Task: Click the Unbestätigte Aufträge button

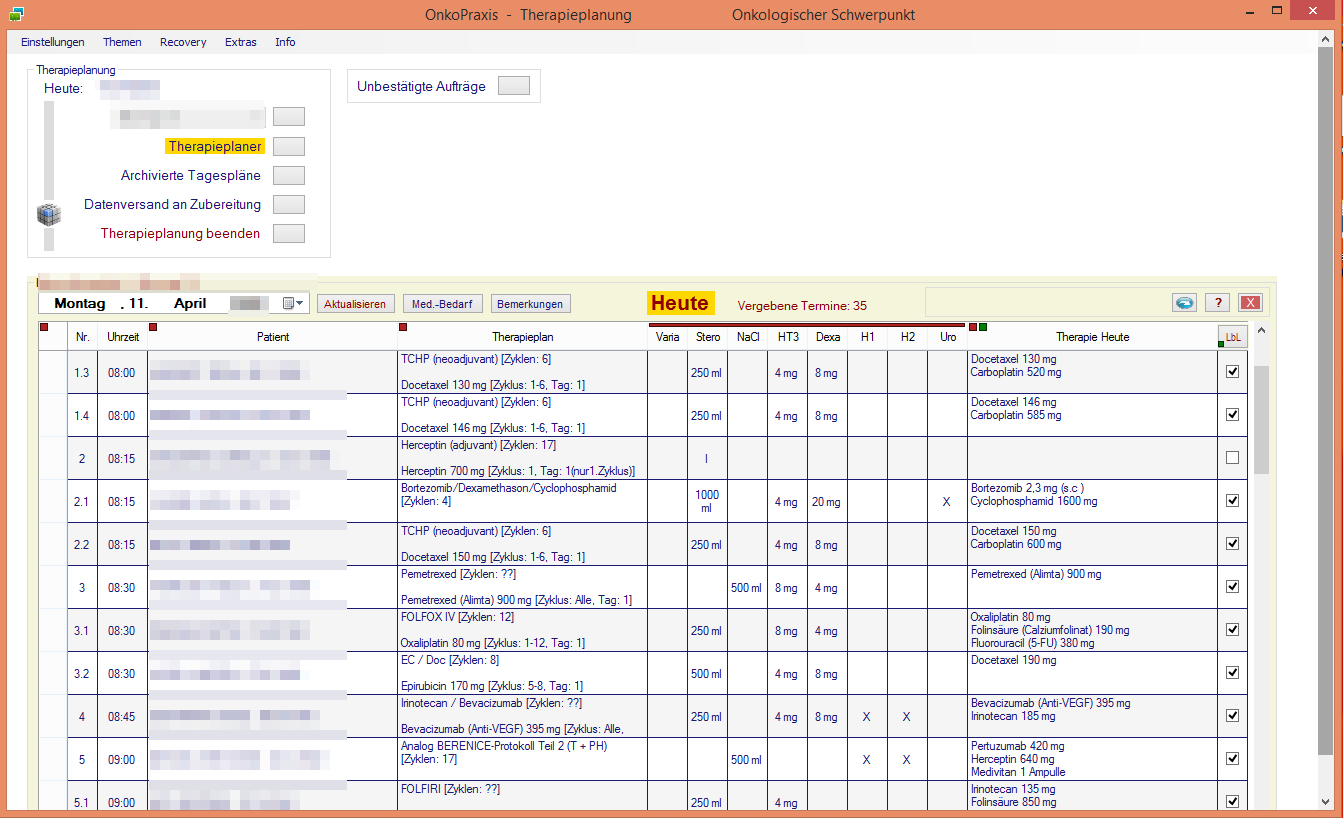Action: pyautogui.click(x=513, y=86)
